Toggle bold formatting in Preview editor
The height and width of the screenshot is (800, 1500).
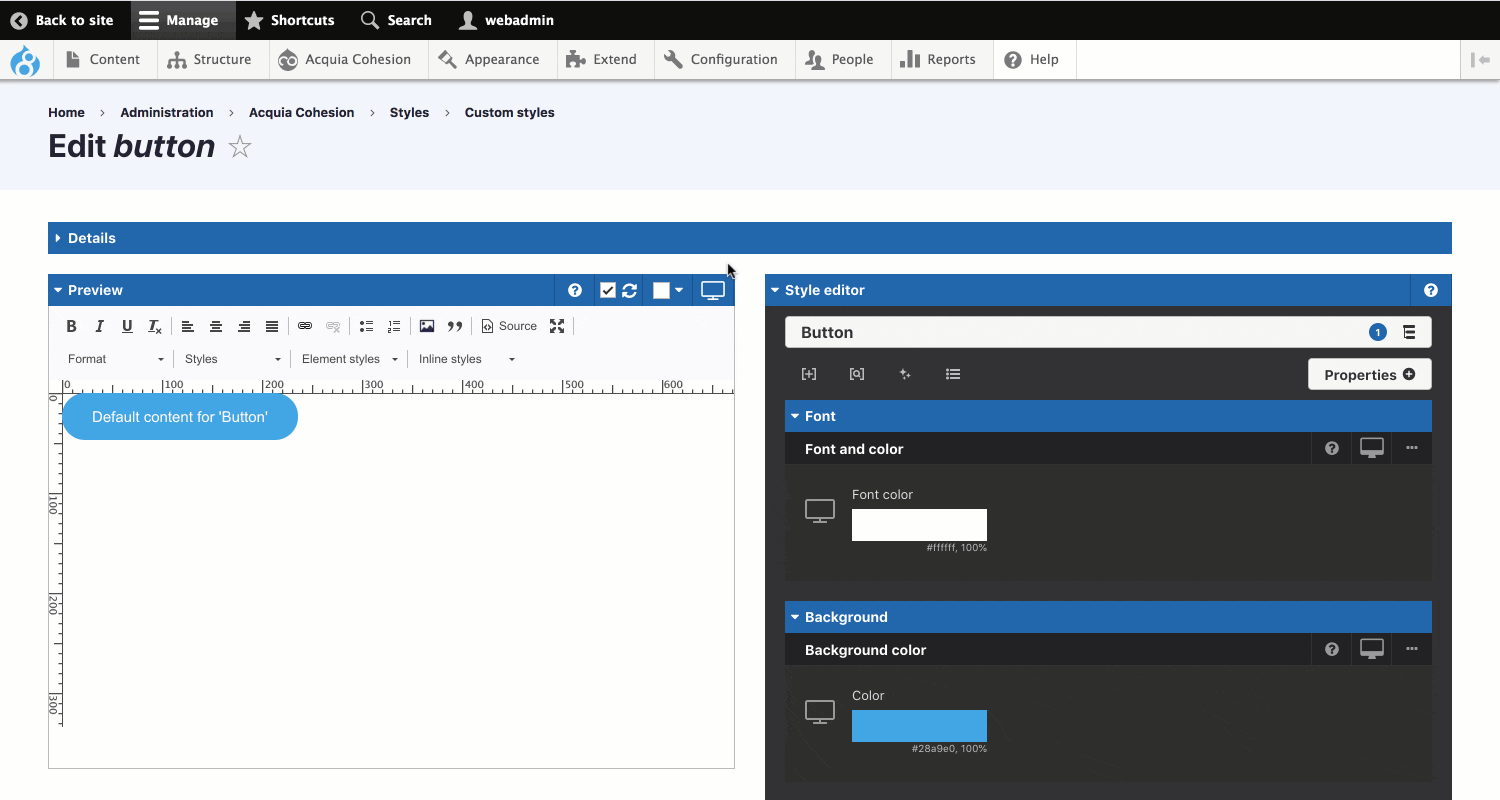click(x=71, y=326)
